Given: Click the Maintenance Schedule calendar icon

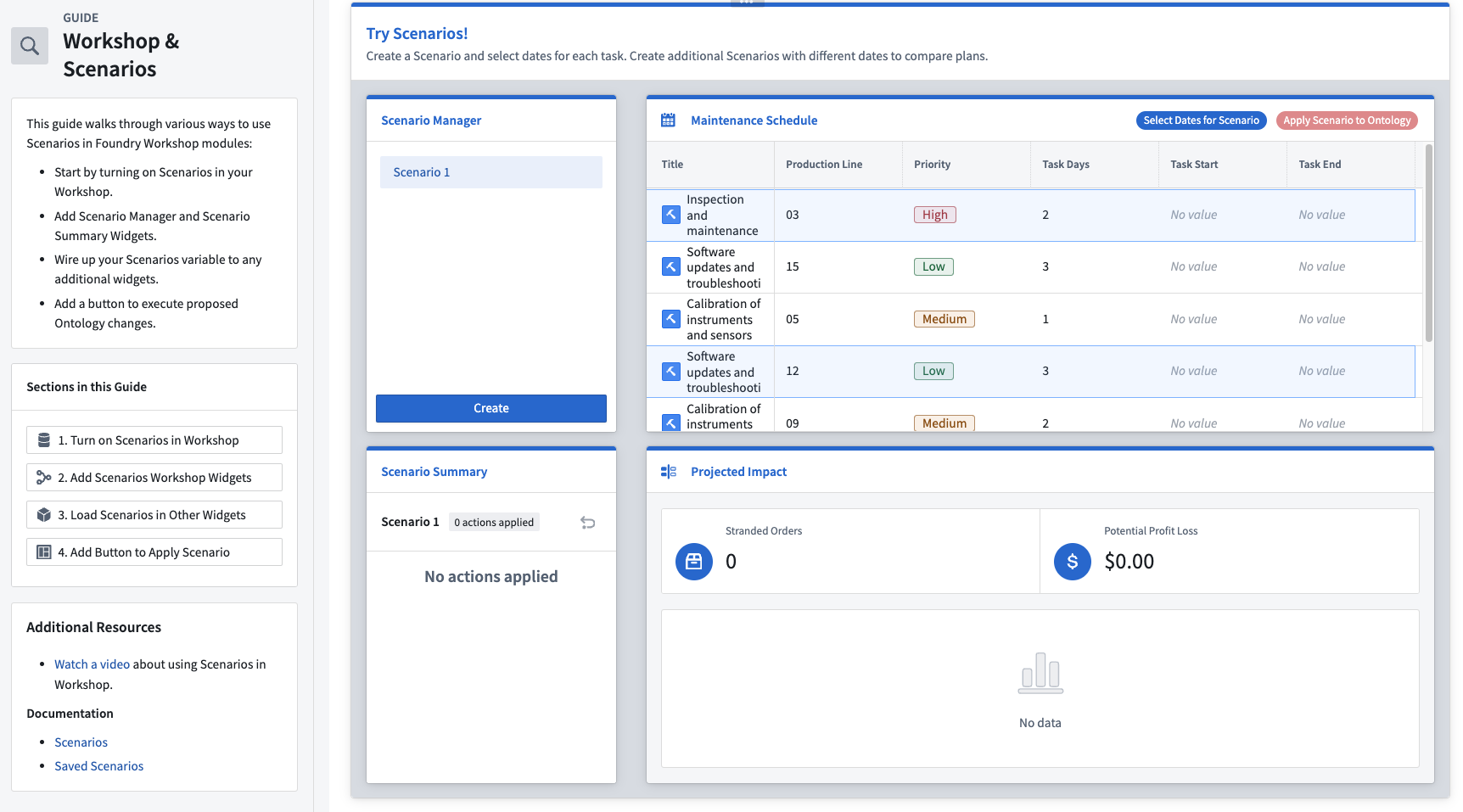Looking at the screenshot, I should tap(668, 120).
